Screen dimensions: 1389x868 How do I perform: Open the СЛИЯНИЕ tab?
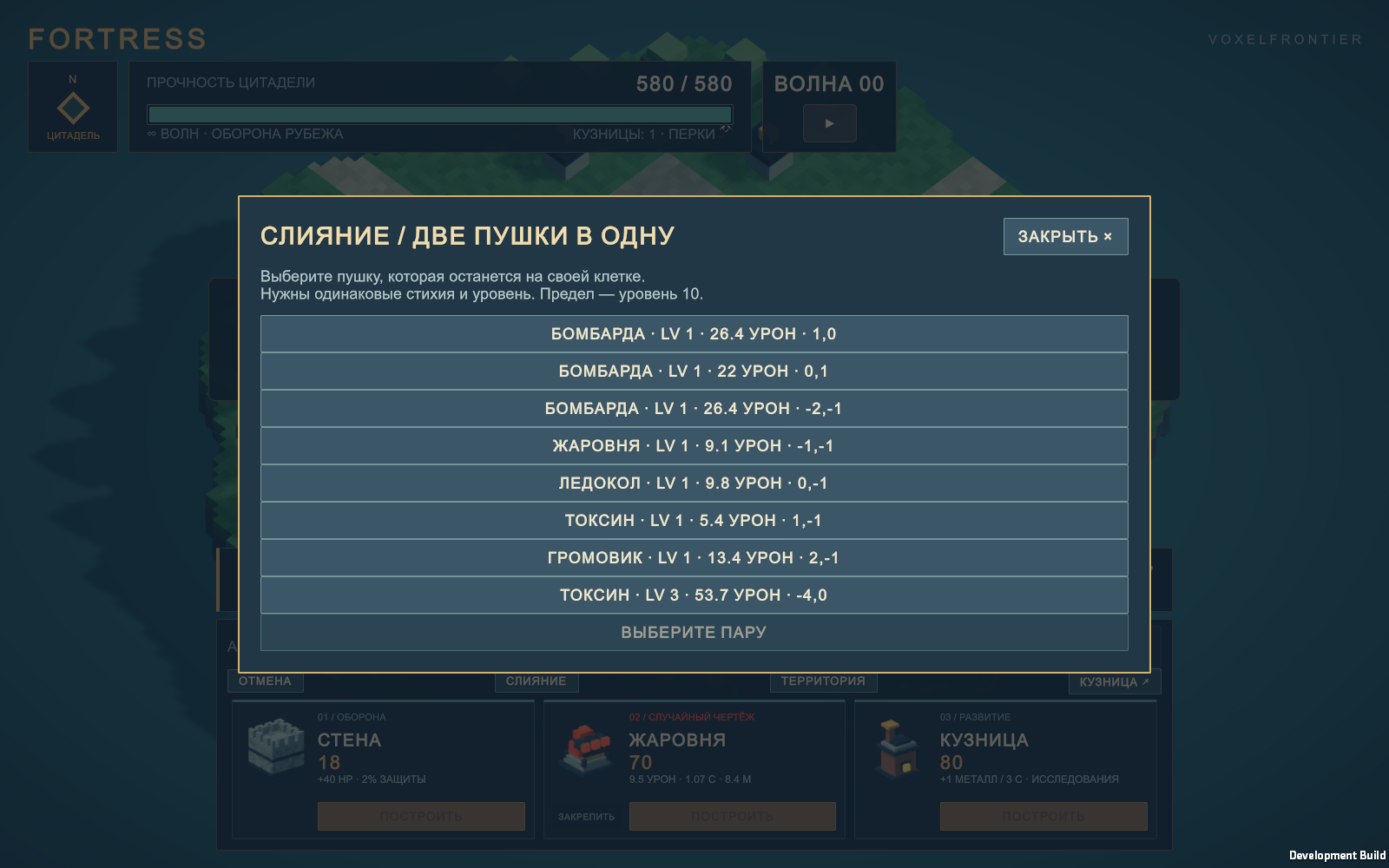point(537,682)
